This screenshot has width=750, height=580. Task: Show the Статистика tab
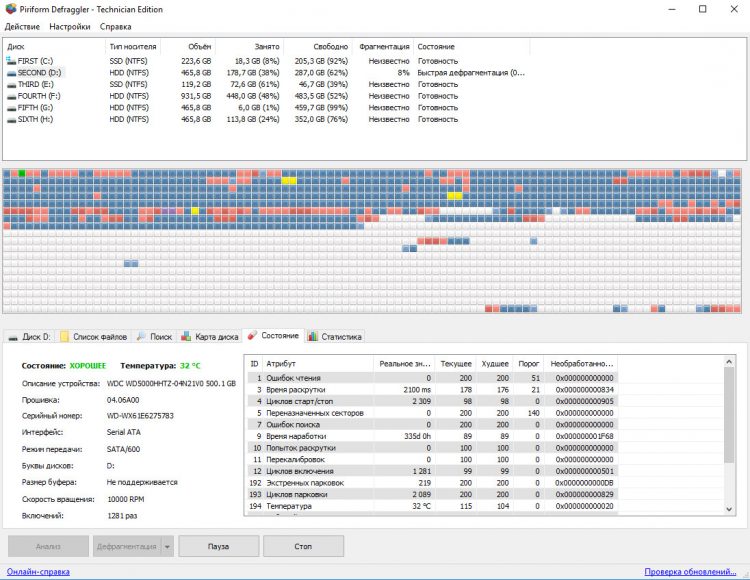click(336, 336)
